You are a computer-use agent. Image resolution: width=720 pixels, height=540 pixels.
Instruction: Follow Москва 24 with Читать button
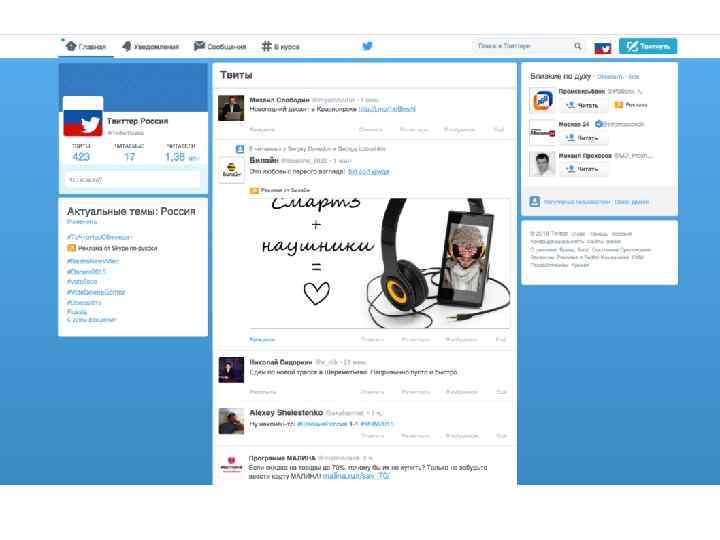(583, 137)
